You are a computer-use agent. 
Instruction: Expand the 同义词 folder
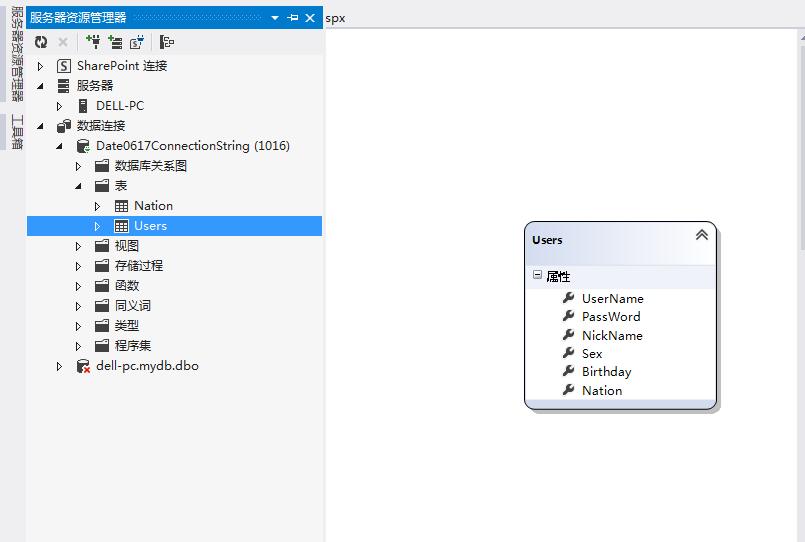[x=79, y=306]
